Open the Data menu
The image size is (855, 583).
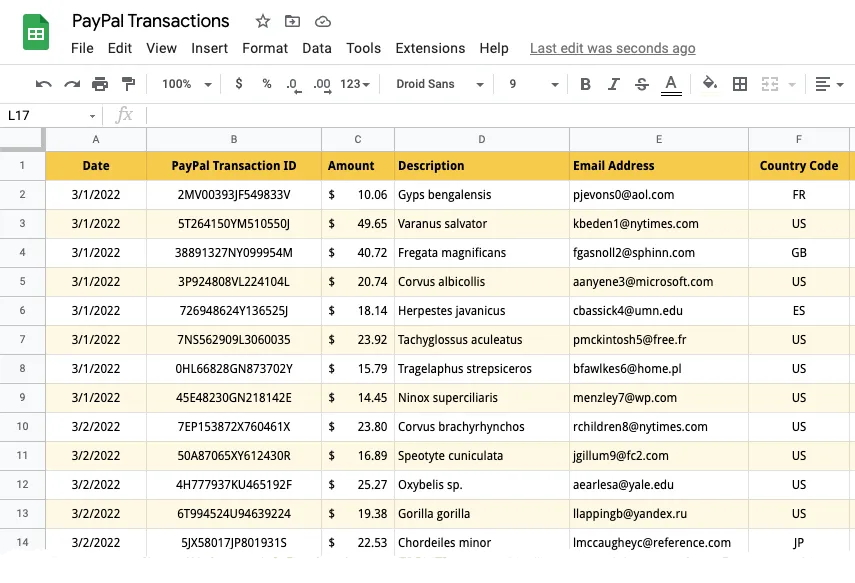click(x=317, y=47)
